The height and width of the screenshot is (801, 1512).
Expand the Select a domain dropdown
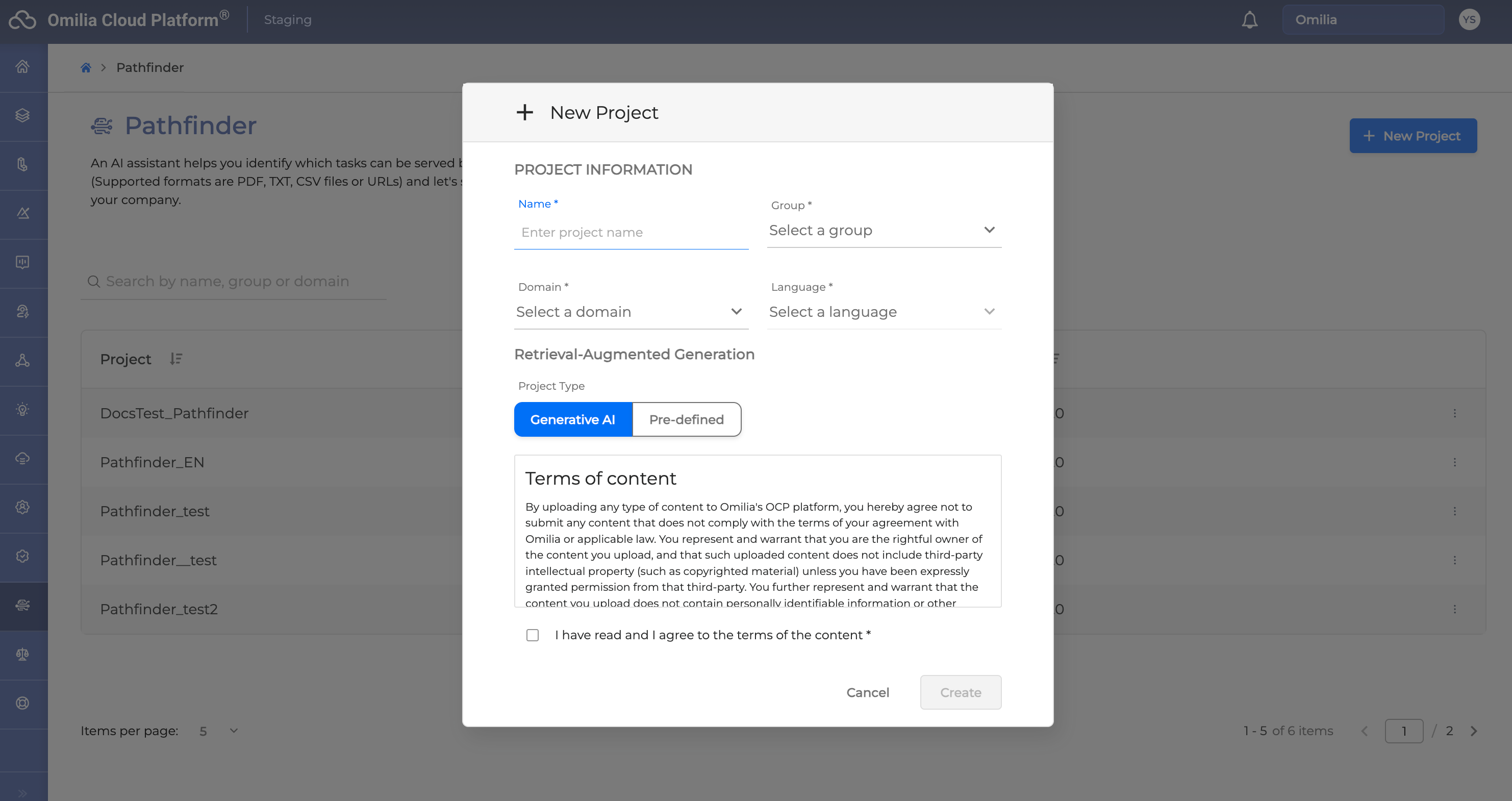tap(631, 312)
